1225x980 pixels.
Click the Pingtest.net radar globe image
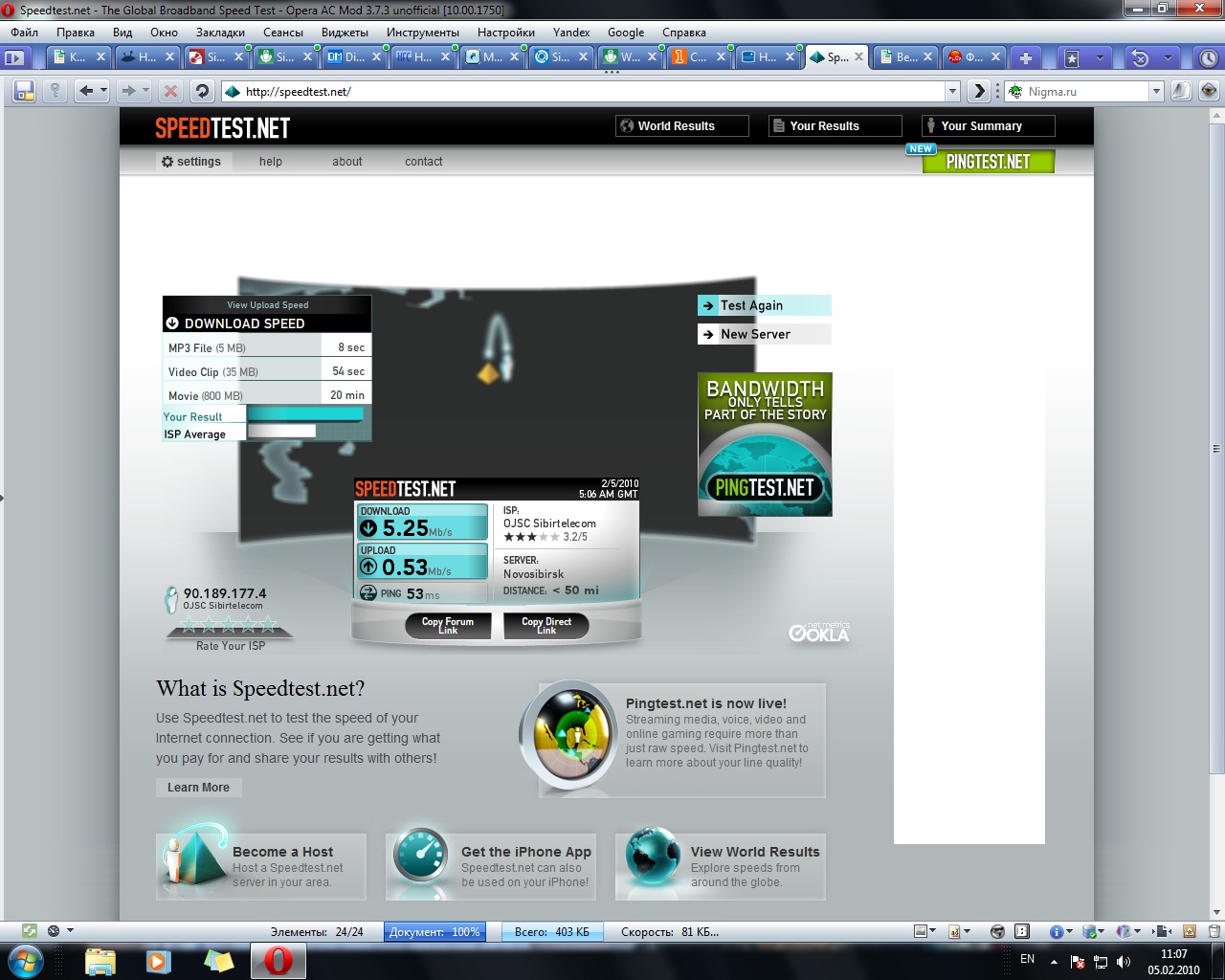(572, 735)
